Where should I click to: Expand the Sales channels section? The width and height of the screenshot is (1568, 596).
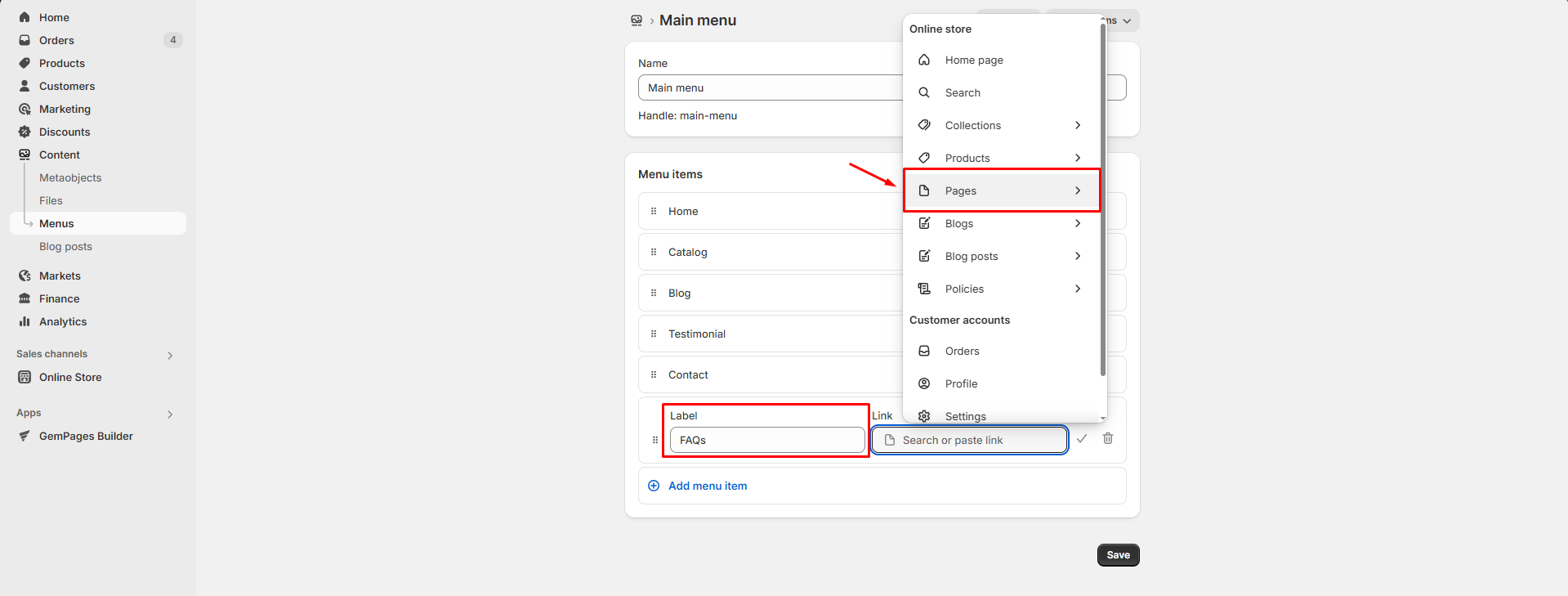pyautogui.click(x=170, y=356)
